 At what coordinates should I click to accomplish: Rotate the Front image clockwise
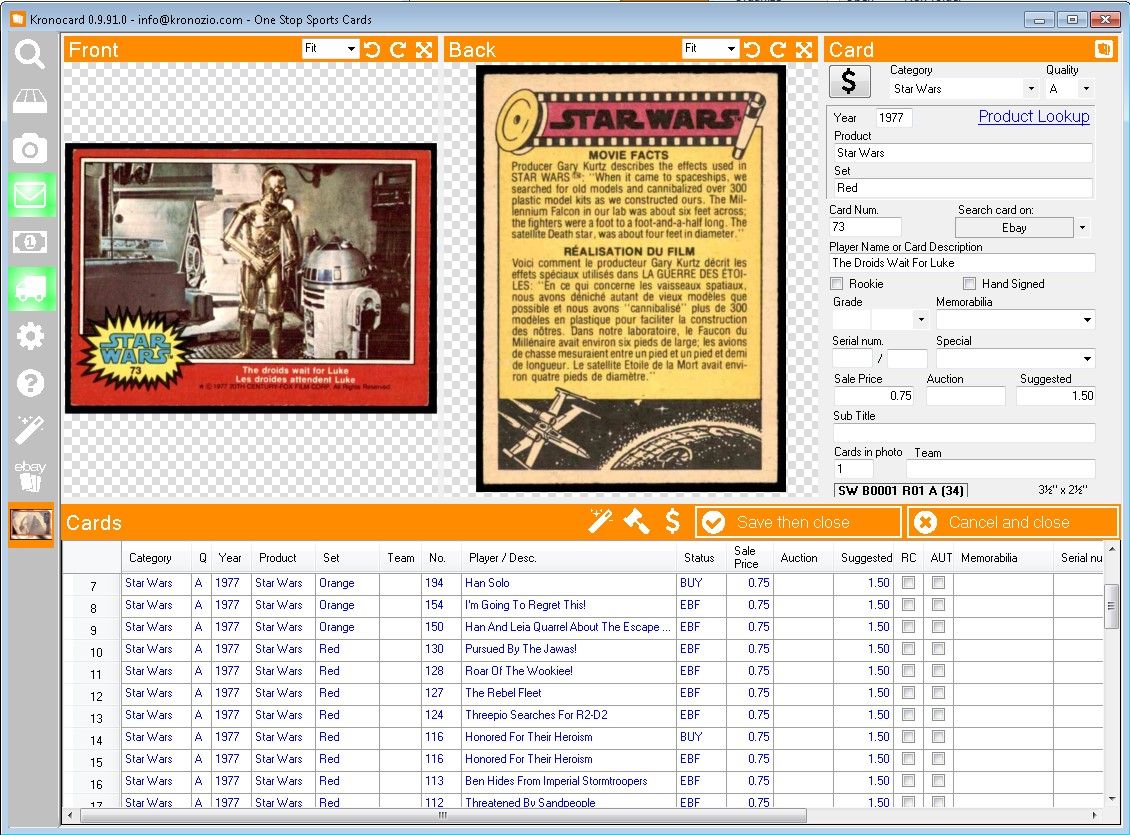point(398,50)
